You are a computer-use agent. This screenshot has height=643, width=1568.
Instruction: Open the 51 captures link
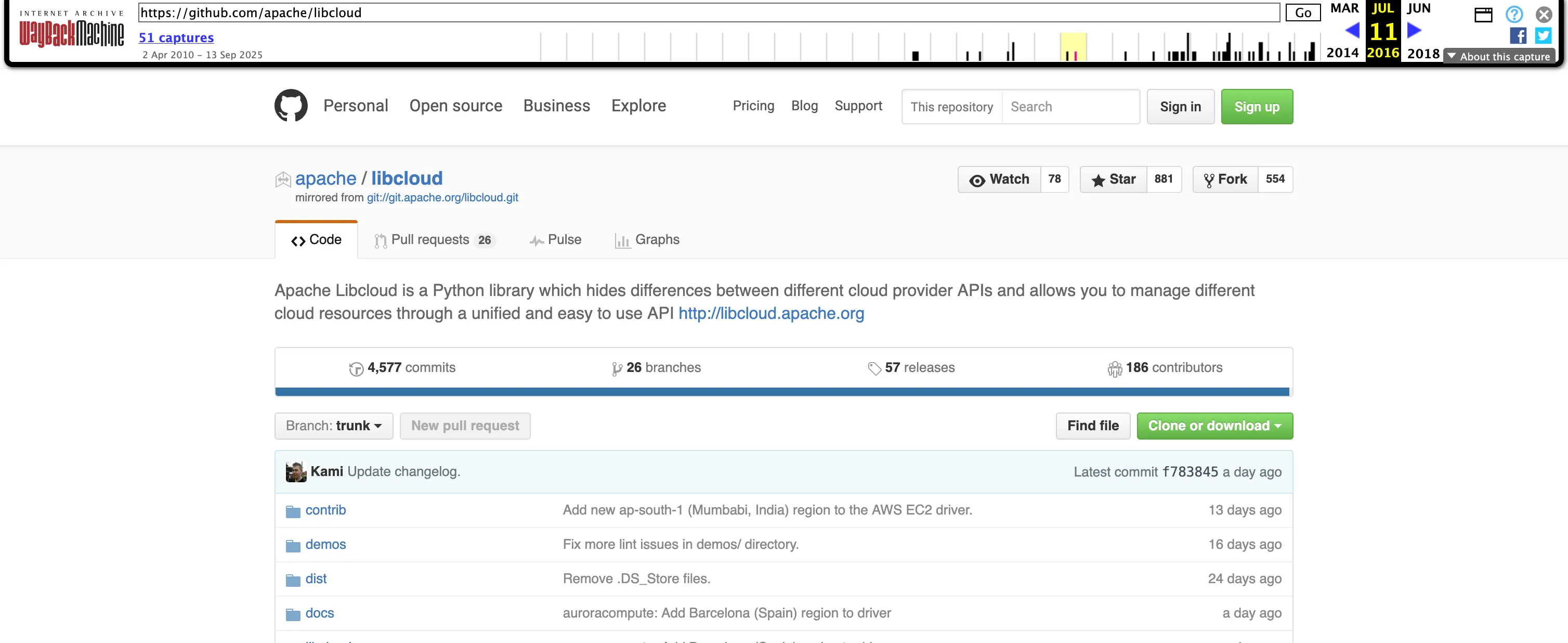(176, 38)
